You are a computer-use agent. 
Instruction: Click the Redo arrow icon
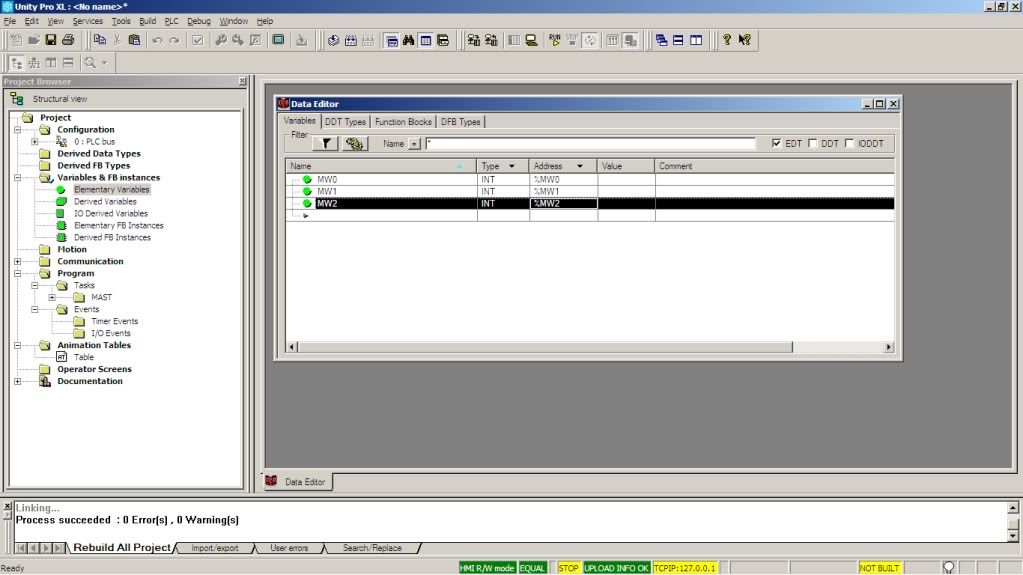[174, 40]
